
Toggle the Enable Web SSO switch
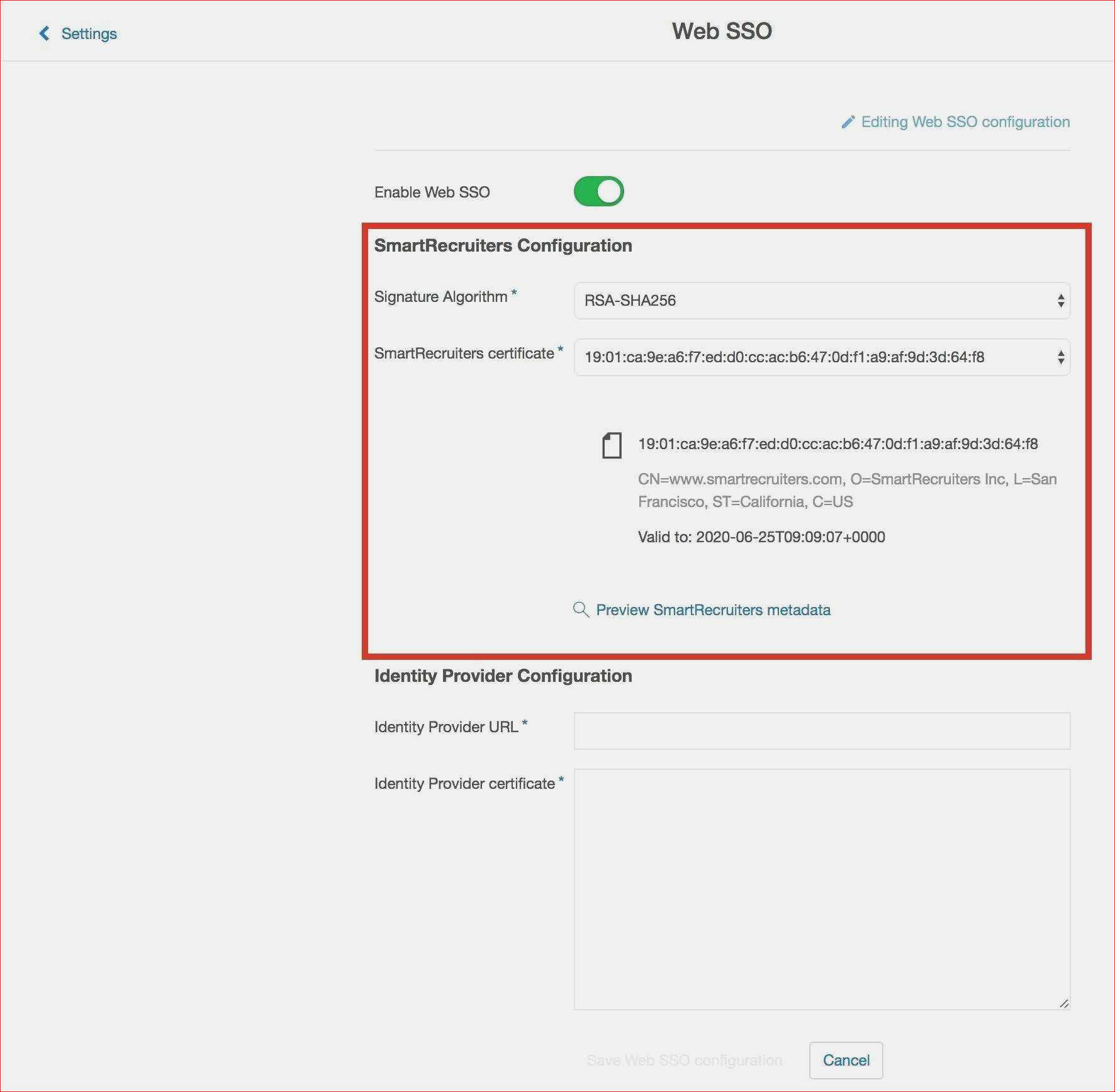pyautogui.click(x=598, y=191)
